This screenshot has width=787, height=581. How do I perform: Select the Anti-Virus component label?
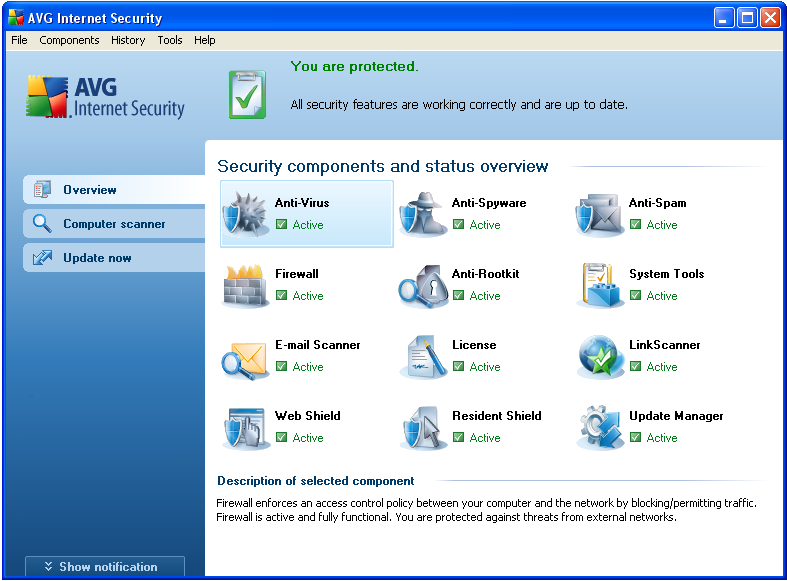(302, 203)
